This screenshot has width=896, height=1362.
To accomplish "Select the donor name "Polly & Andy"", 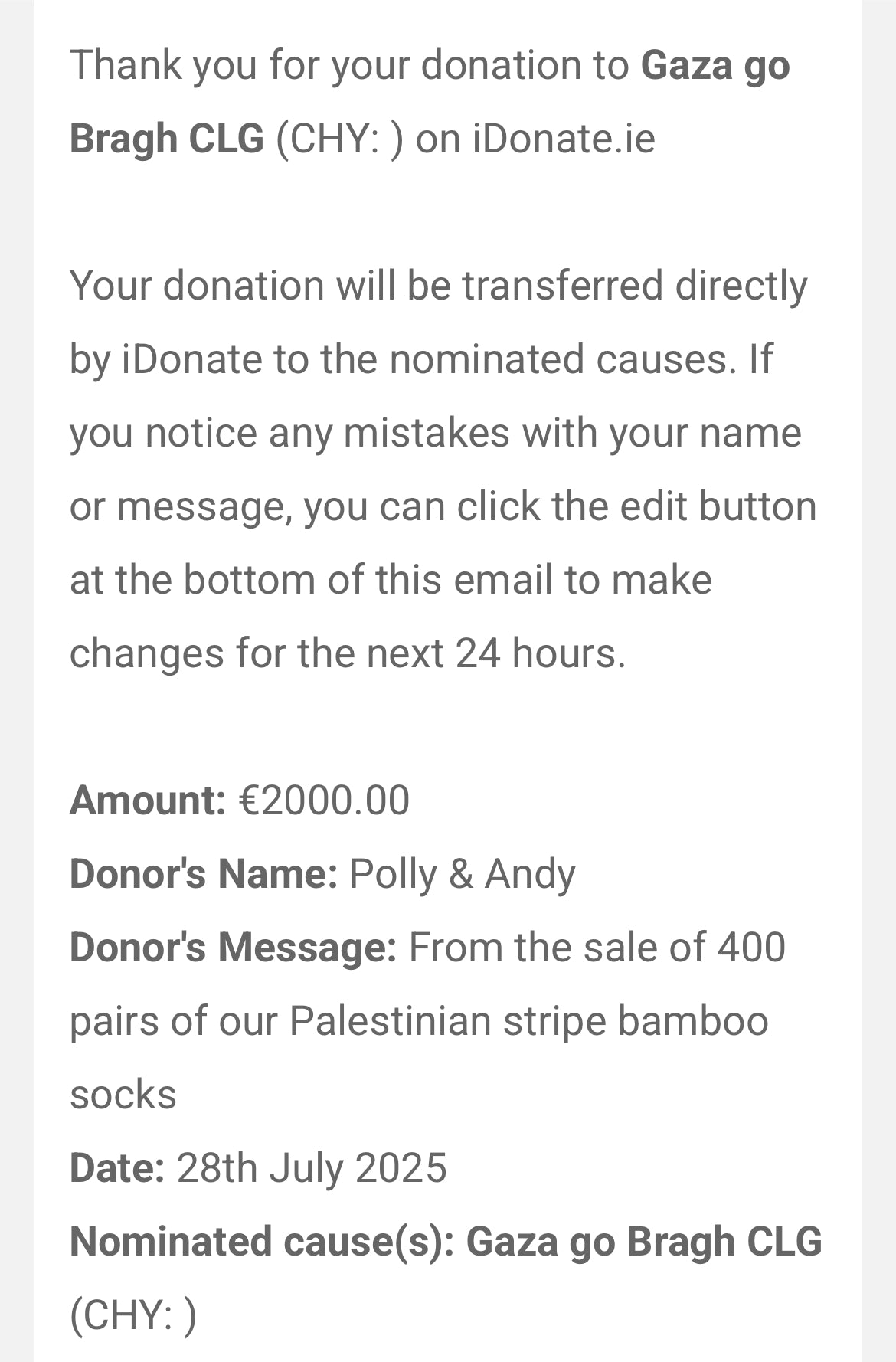I will click(462, 874).
